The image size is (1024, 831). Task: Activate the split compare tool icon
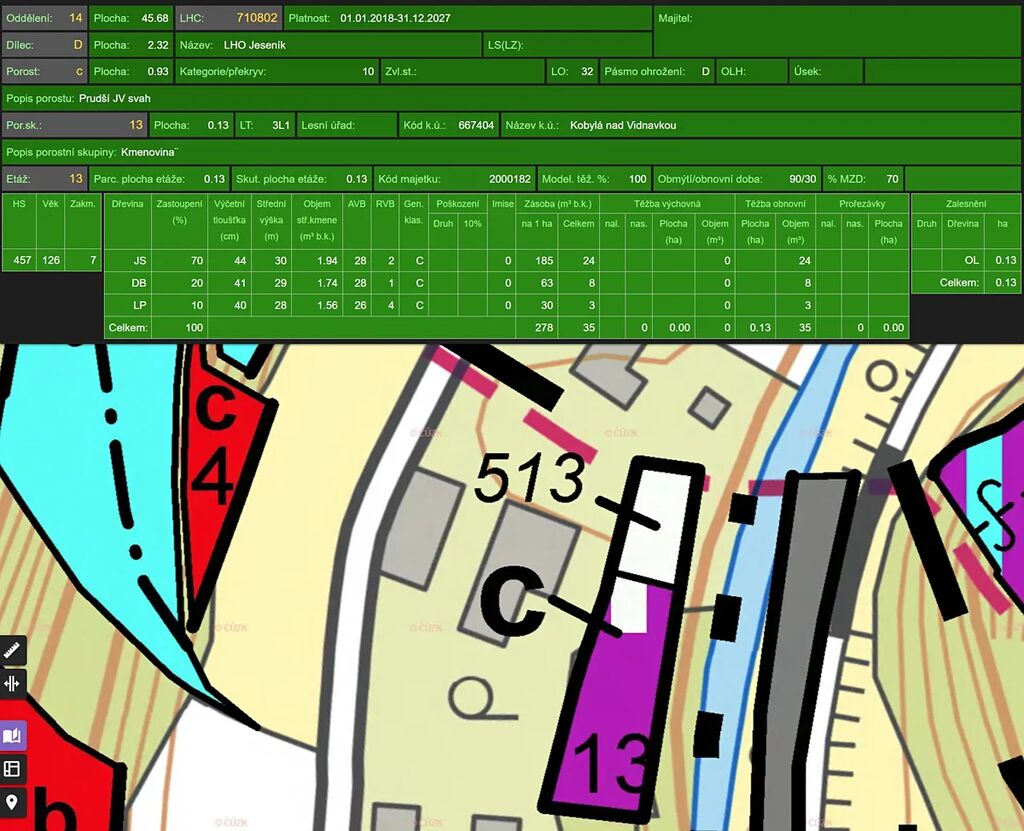(13, 684)
